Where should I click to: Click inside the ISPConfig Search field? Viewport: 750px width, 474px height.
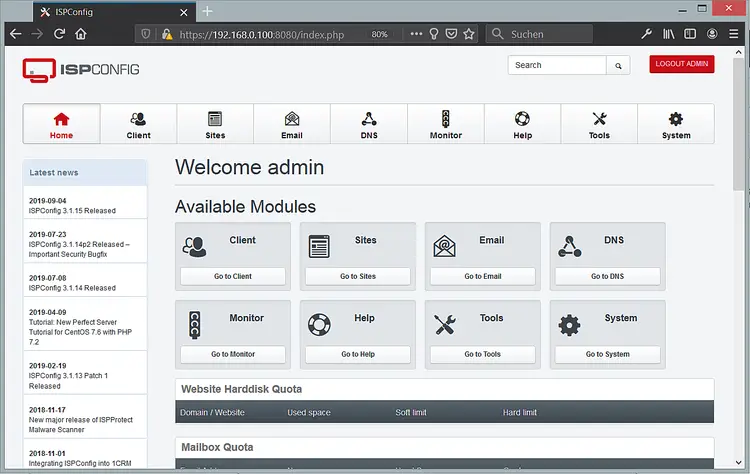click(556, 65)
